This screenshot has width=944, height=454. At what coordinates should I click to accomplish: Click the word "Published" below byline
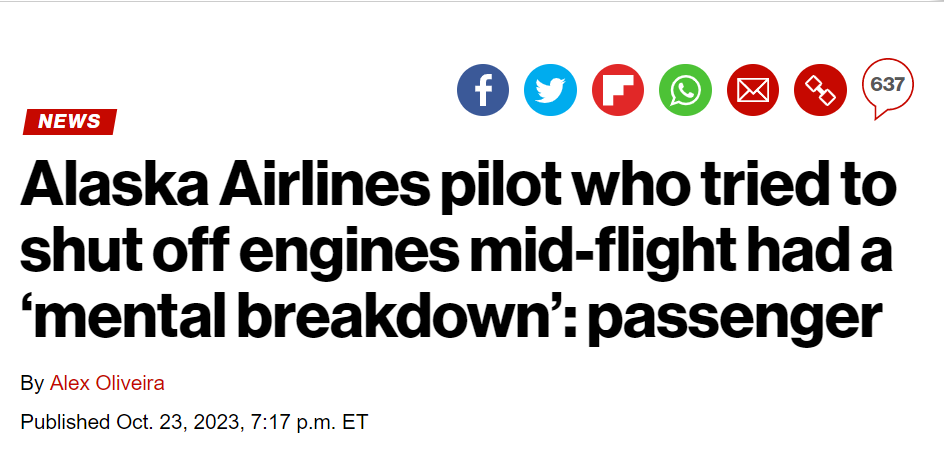(x=66, y=422)
